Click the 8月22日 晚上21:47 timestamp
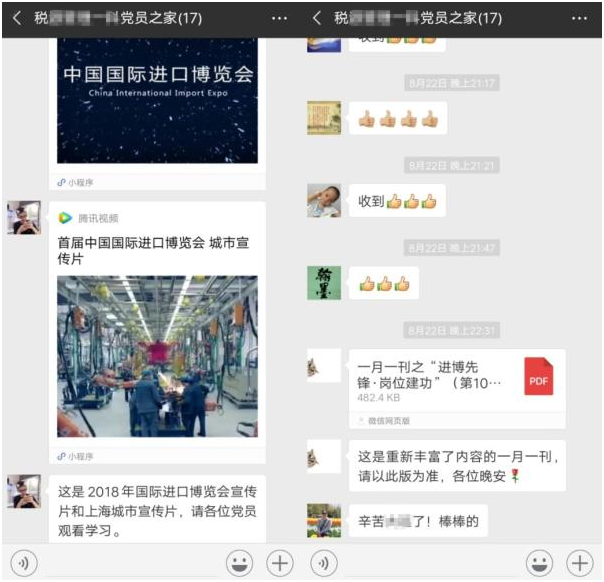604x582 pixels. point(452,248)
